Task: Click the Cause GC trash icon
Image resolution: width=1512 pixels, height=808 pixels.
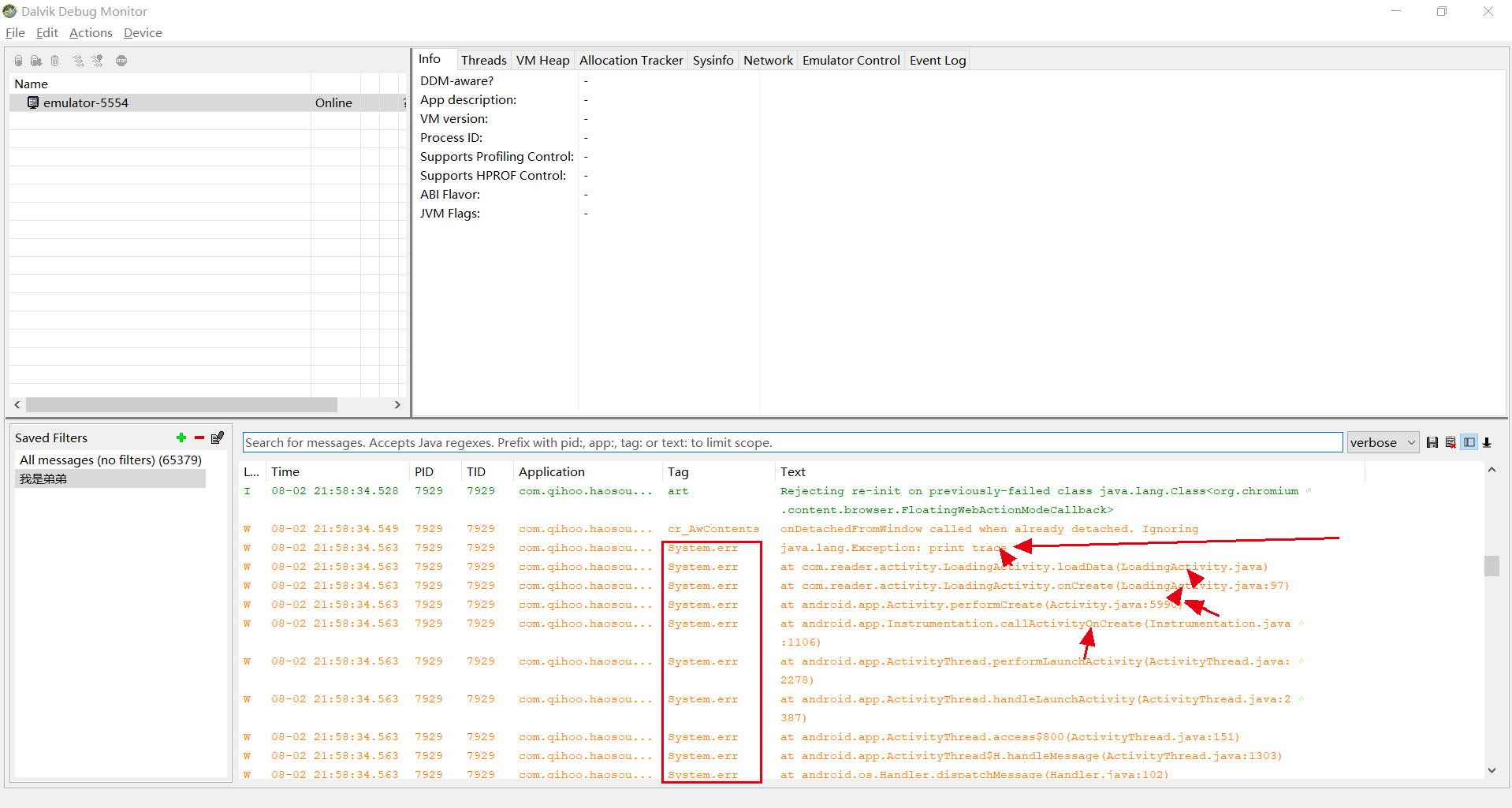Action: (54, 61)
